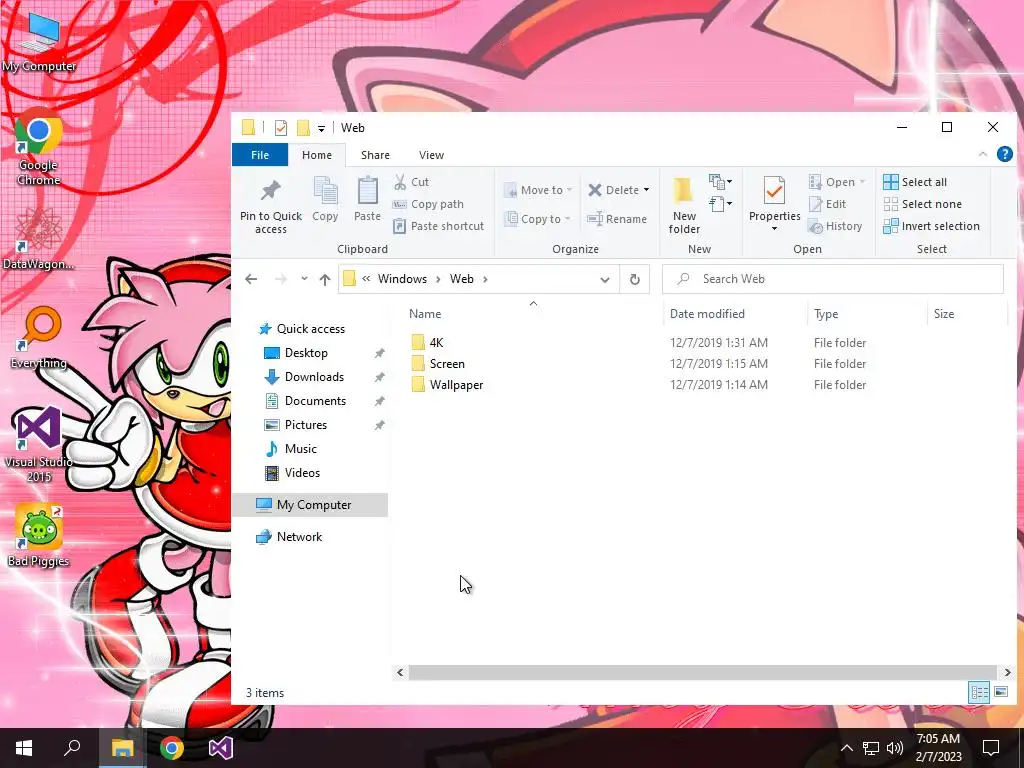Select Network in navigation pane
The image size is (1024, 768).
[x=299, y=537]
